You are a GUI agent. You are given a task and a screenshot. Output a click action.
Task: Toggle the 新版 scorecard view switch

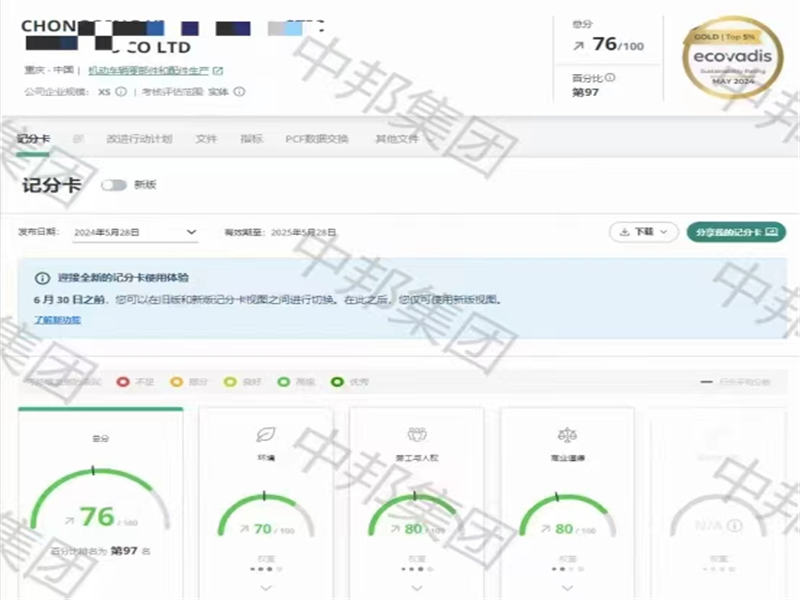tap(114, 185)
